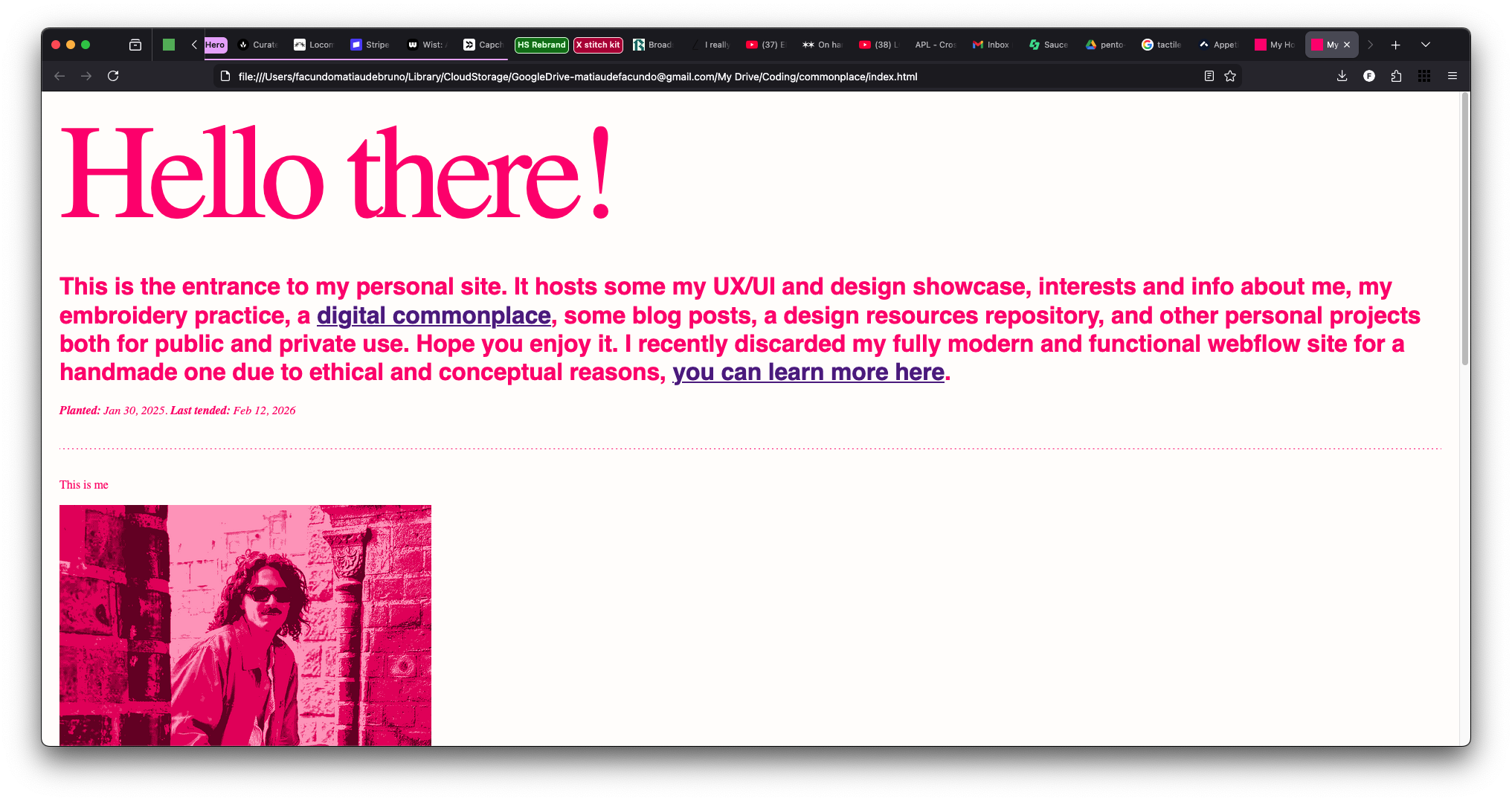Screen dimensions: 1512x801
Task: Click the pink portrait photo
Action: [x=245, y=625]
